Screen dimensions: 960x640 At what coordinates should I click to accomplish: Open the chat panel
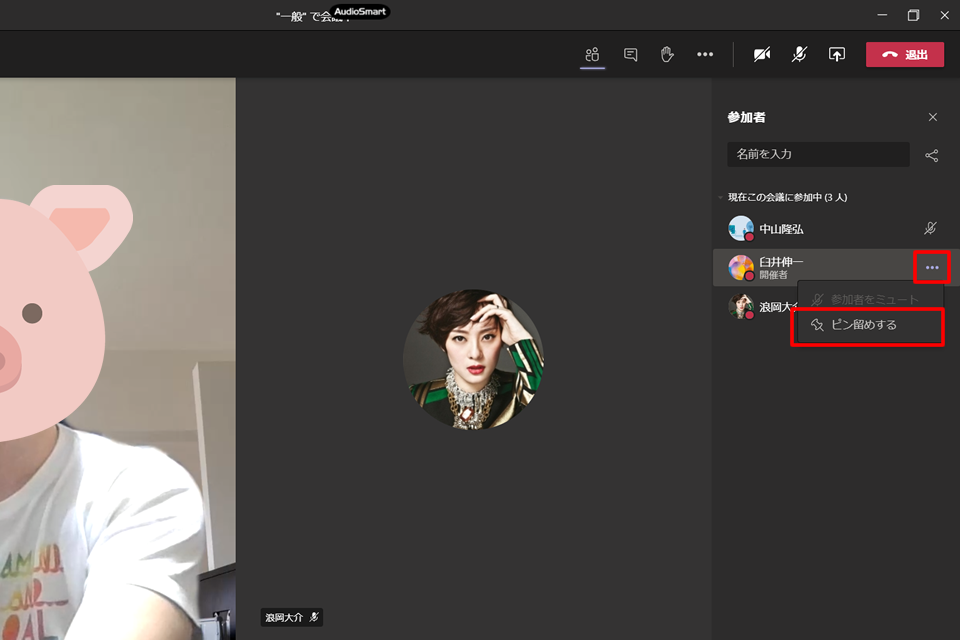[630, 54]
